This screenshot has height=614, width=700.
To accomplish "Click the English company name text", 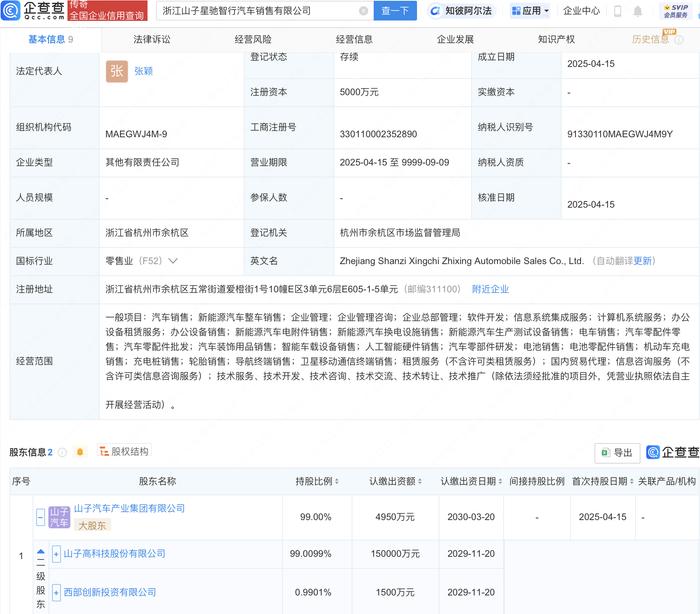I will [x=462, y=261].
